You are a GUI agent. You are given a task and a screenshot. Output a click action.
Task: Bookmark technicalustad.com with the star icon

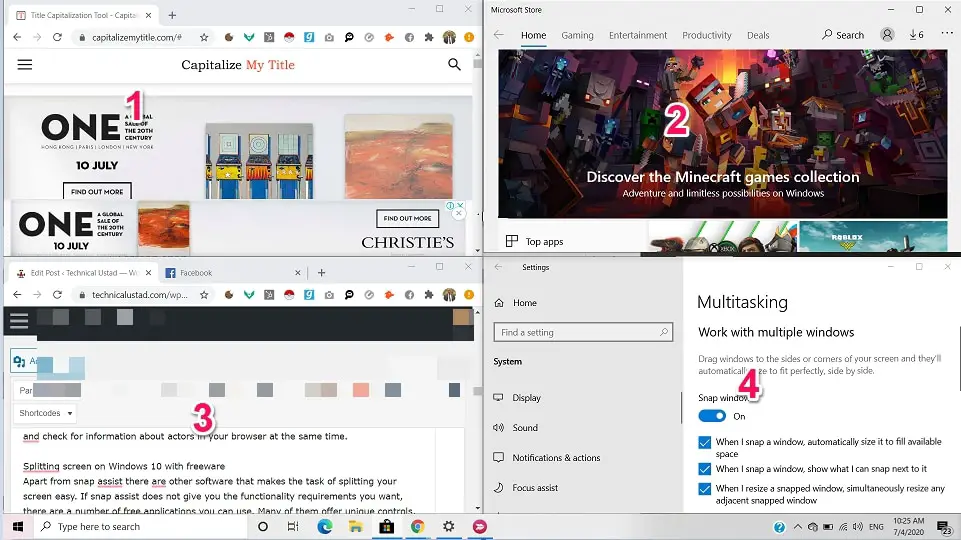pos(204,295)
